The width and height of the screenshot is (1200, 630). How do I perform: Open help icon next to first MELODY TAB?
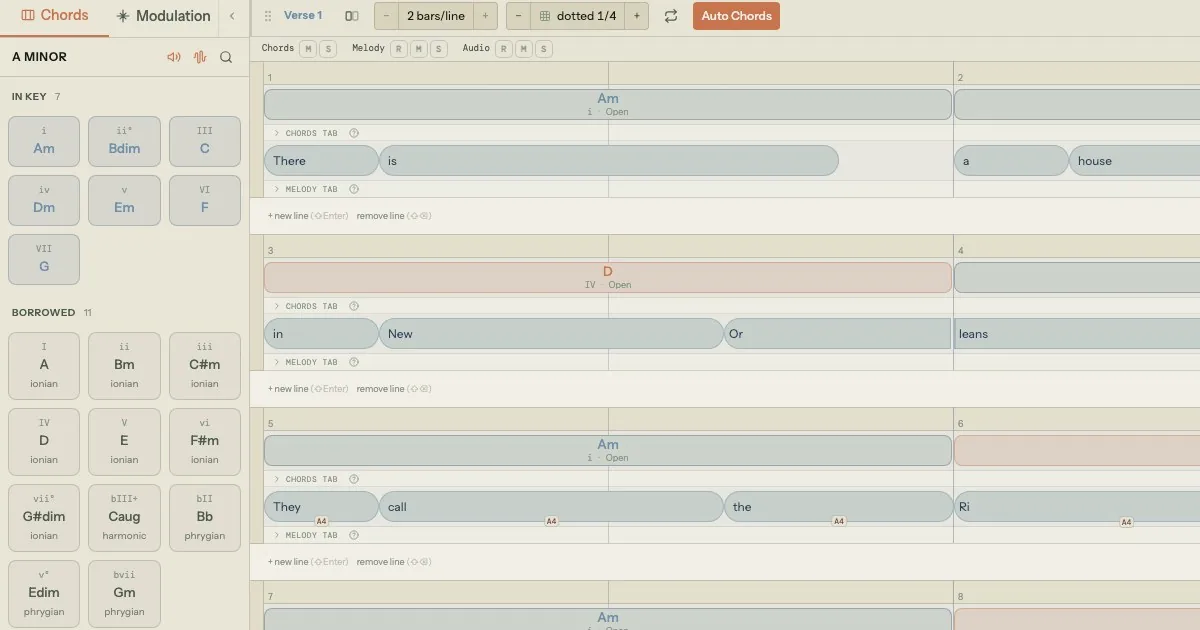coord(353,189)
